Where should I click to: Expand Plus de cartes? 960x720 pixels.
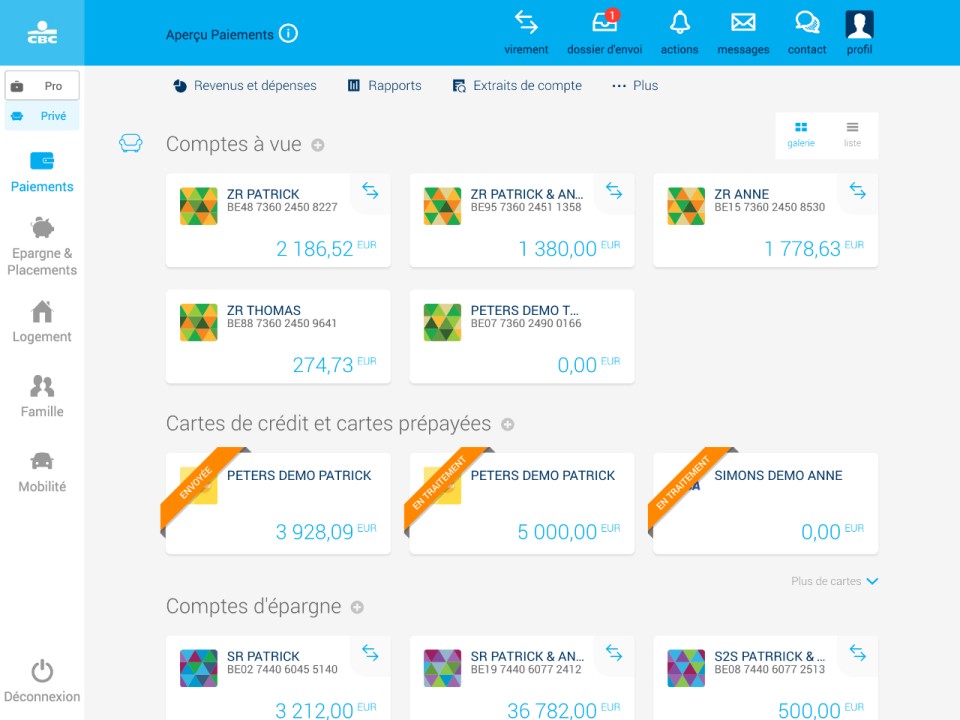834,581
